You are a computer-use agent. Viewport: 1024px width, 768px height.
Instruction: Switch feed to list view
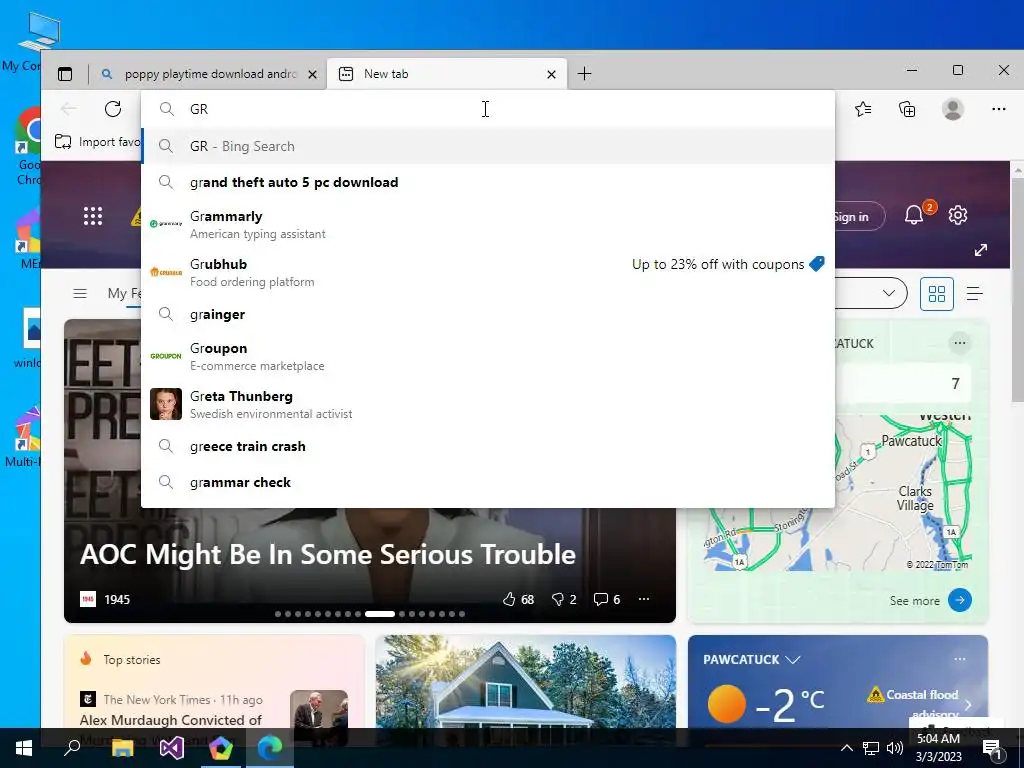click(974, 294)
